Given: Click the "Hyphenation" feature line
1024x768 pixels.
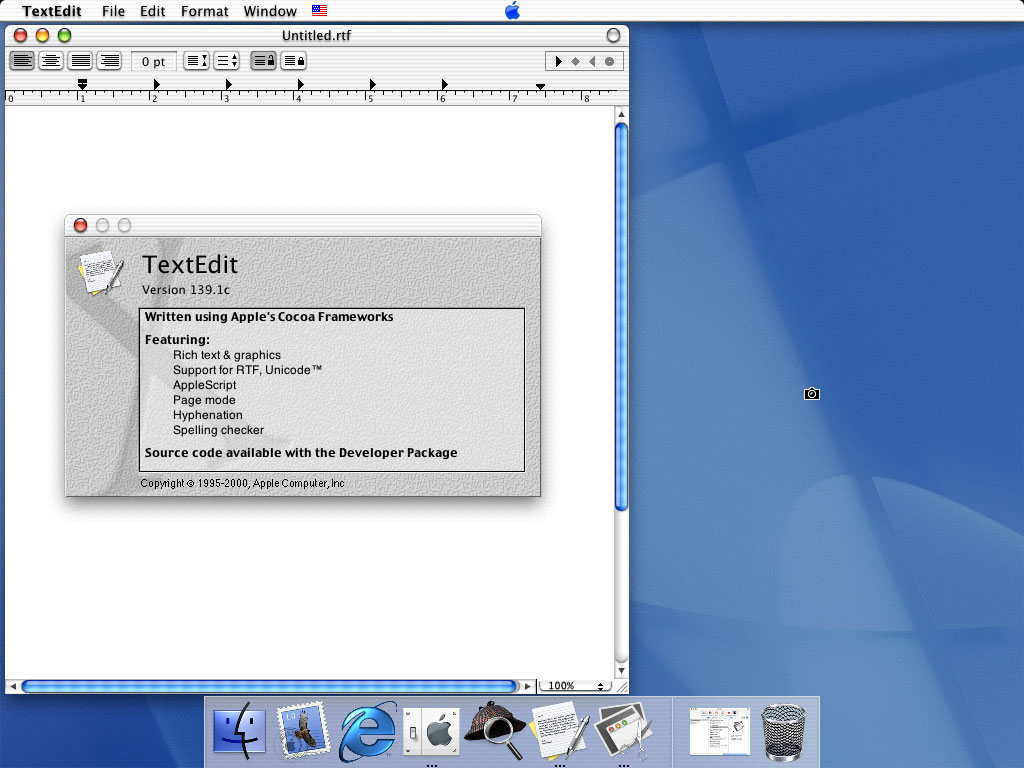Looking at the screenshot, I should [x=208, y=415].
